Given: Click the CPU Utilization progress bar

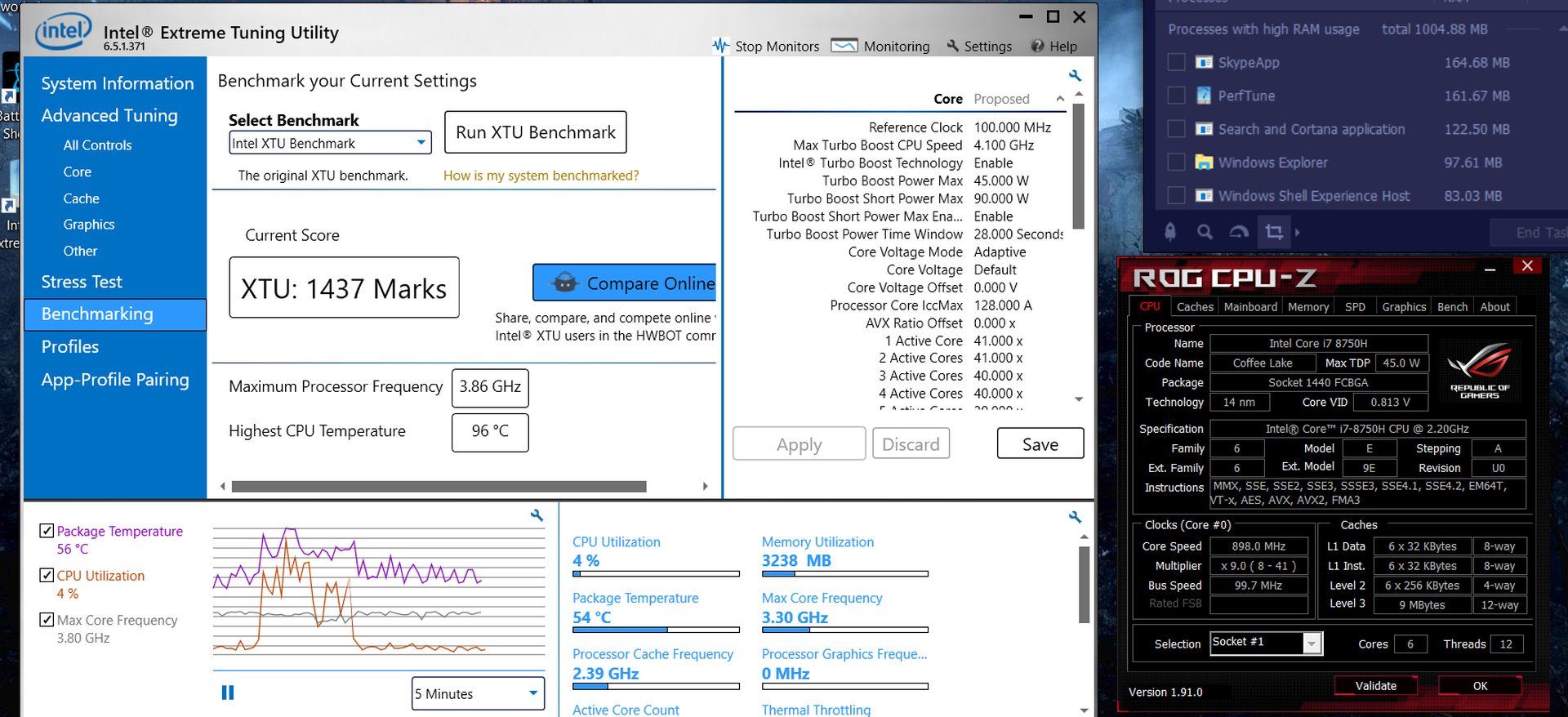Looking at the screenshot, I should click(656, 574).
